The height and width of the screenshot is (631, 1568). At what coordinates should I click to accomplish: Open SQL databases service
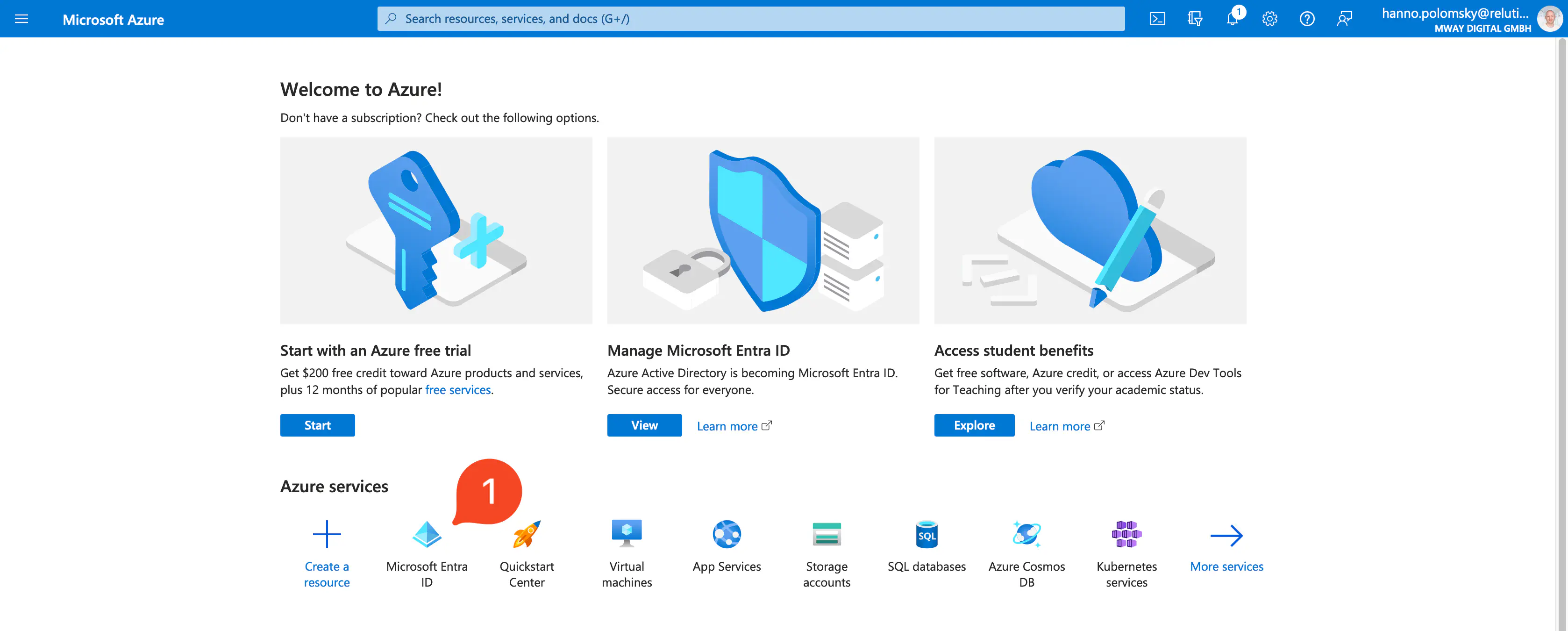927,535
